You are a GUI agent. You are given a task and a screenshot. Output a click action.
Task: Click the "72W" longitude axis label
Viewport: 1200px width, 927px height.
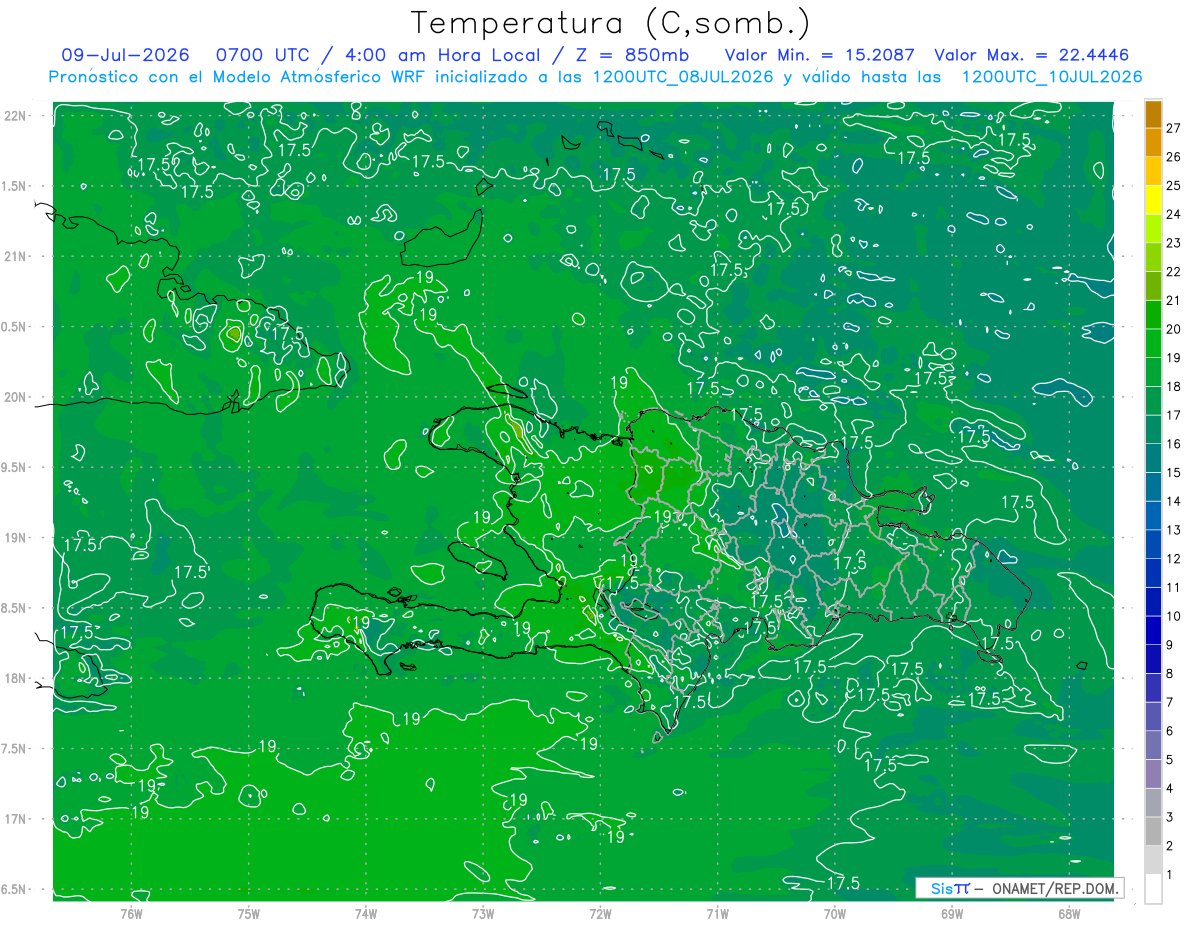[600, 914]
